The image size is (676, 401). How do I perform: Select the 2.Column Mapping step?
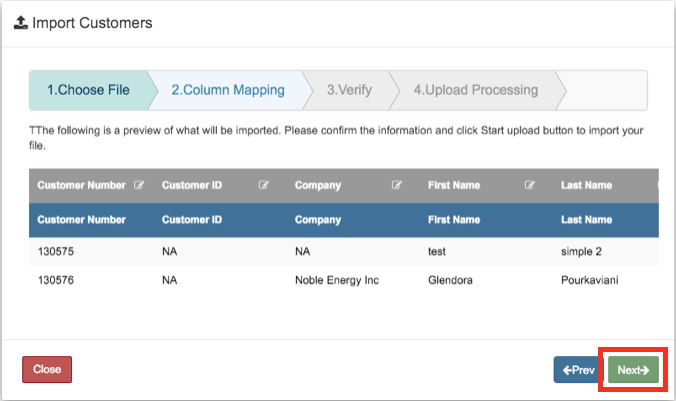tap(228, 90)
